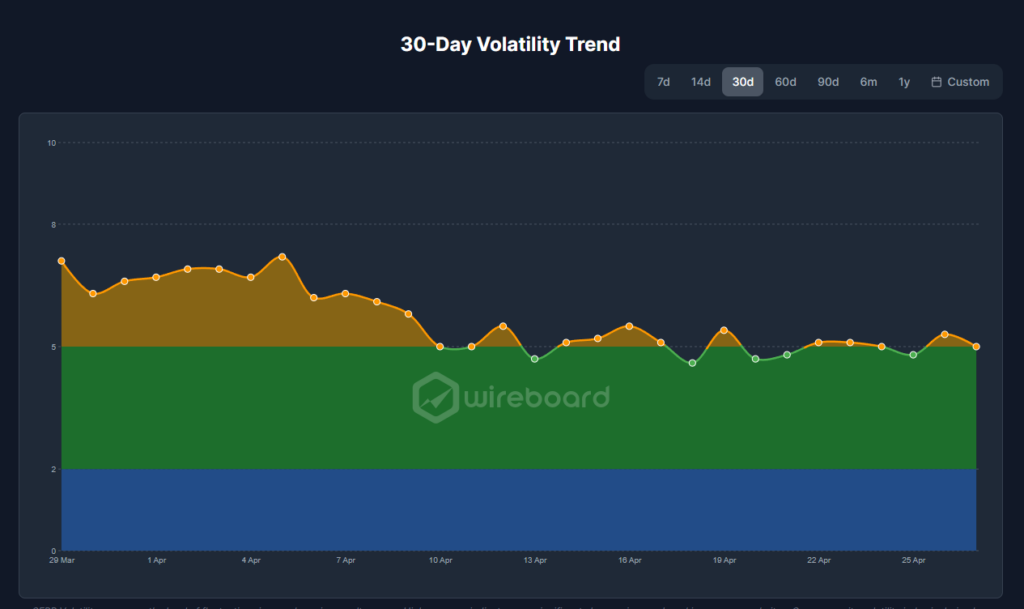Select the active 30d range button
This screenshot has width=1024, height=609.
tap(743, 82)
